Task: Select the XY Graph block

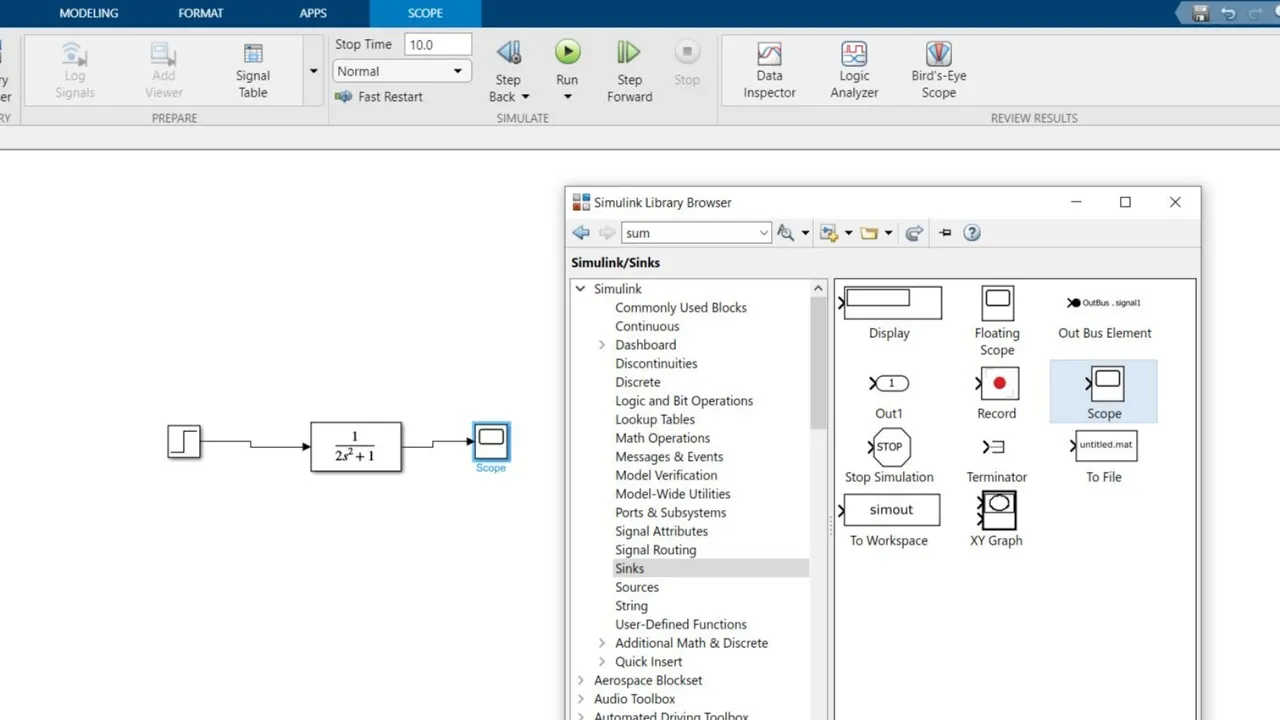Action: click(997, 509)
